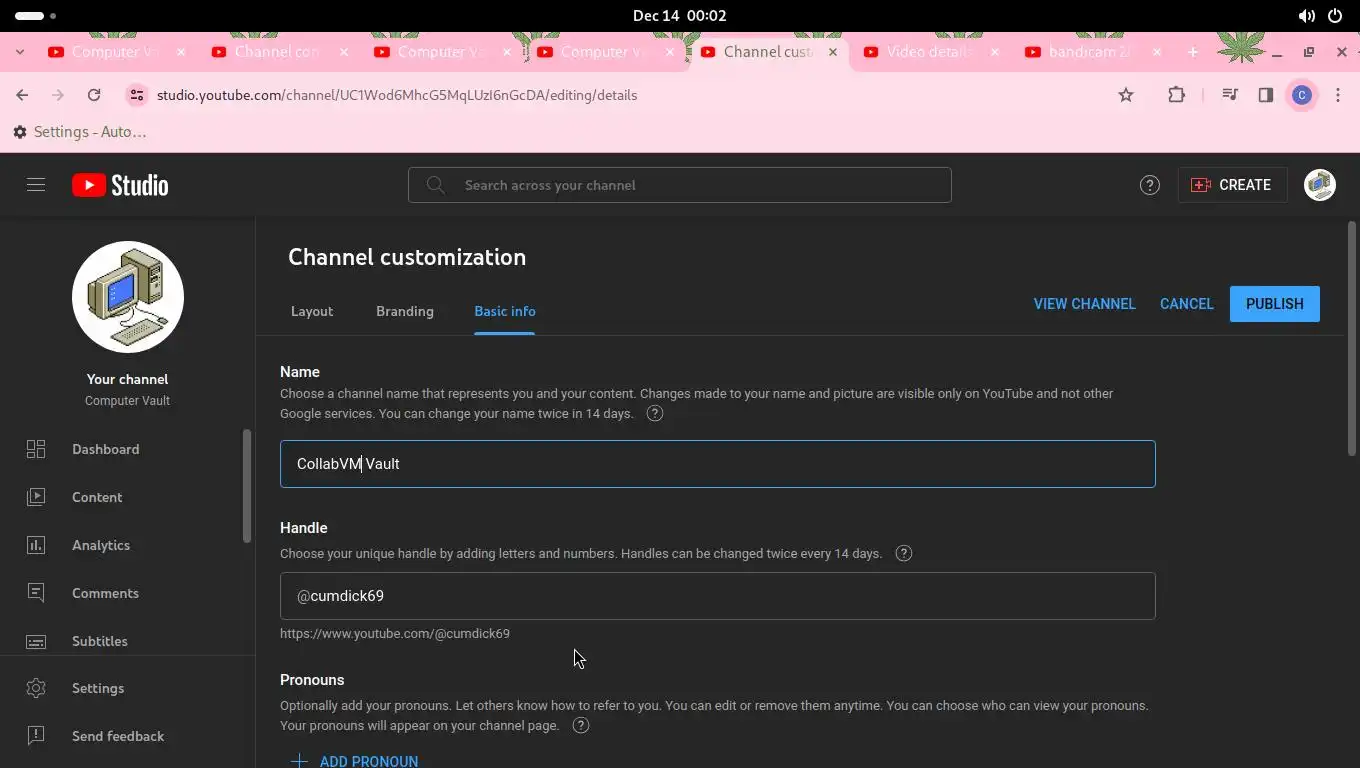This screenshot has height=768, width=1360.
Task: Click the CANCEL button
Action: pyautogui.click(x=1187, y=304)
